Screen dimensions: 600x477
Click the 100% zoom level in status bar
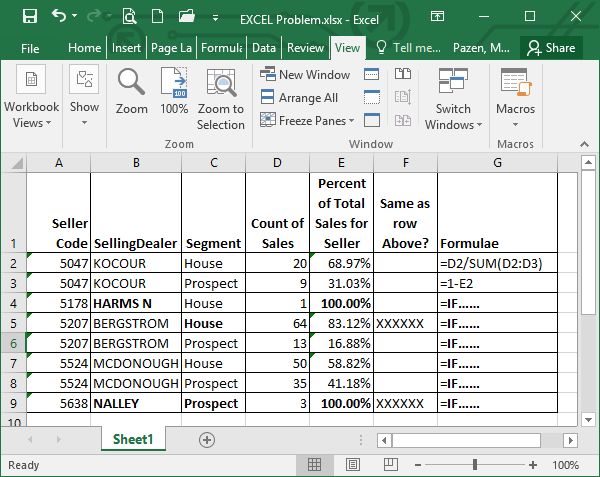(565, 465)
